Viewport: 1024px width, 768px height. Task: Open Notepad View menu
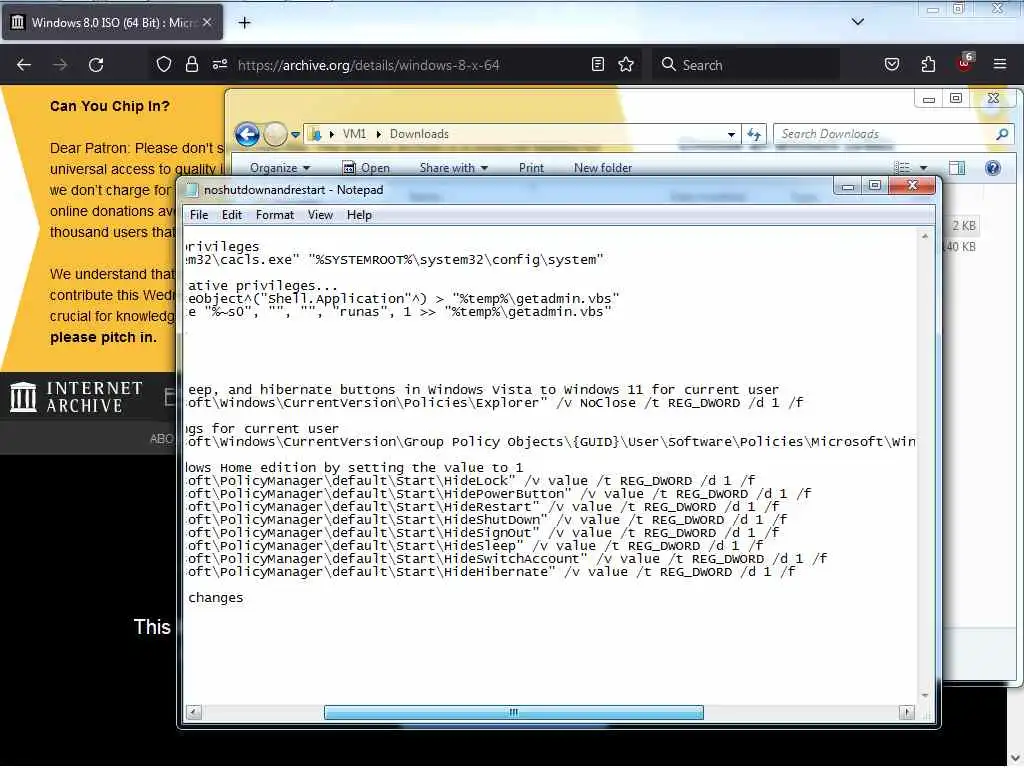320,215
